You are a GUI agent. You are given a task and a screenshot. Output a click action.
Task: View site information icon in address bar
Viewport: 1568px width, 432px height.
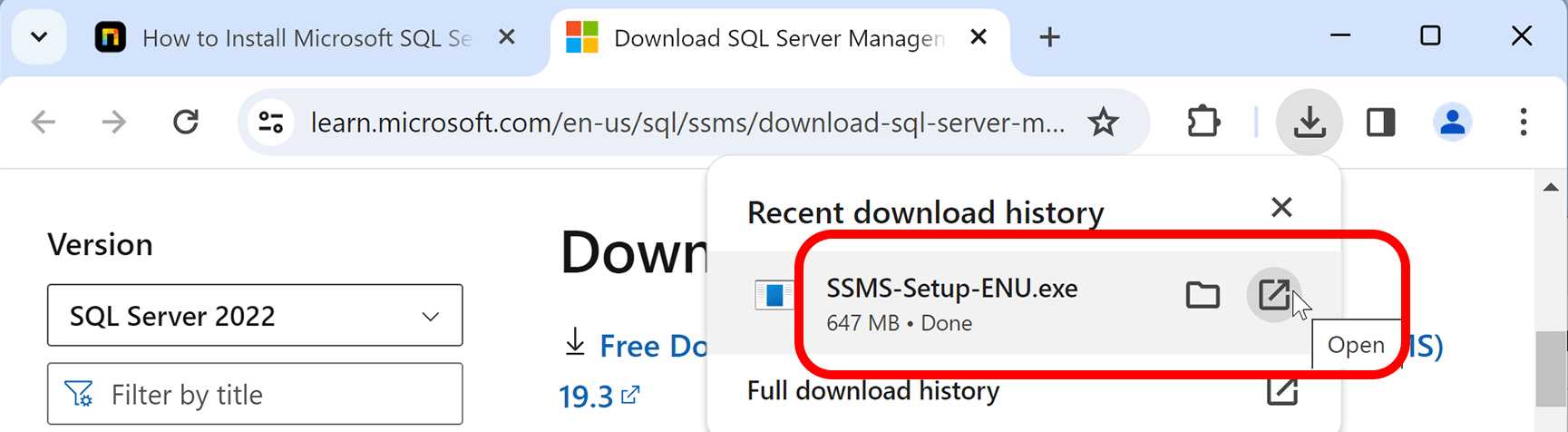click(270, 122)
